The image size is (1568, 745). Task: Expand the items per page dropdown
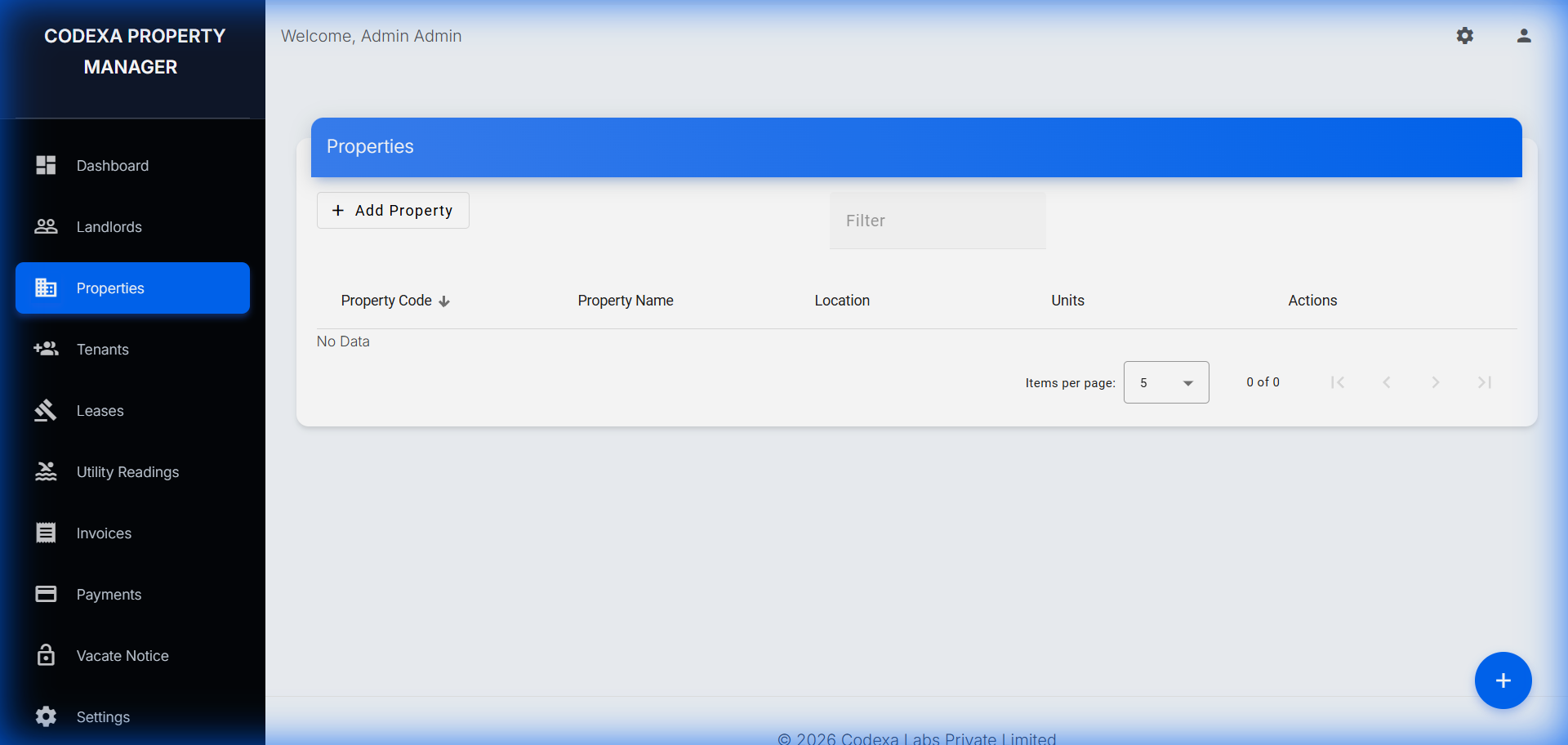(1165, 382)
